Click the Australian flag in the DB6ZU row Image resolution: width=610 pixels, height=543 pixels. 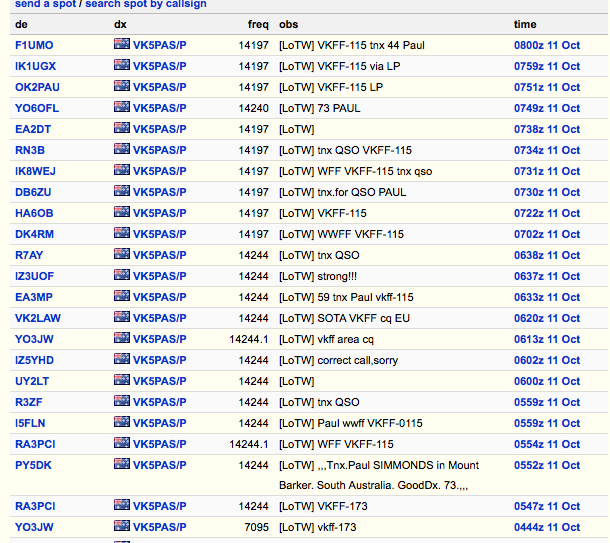click(122, 191)
